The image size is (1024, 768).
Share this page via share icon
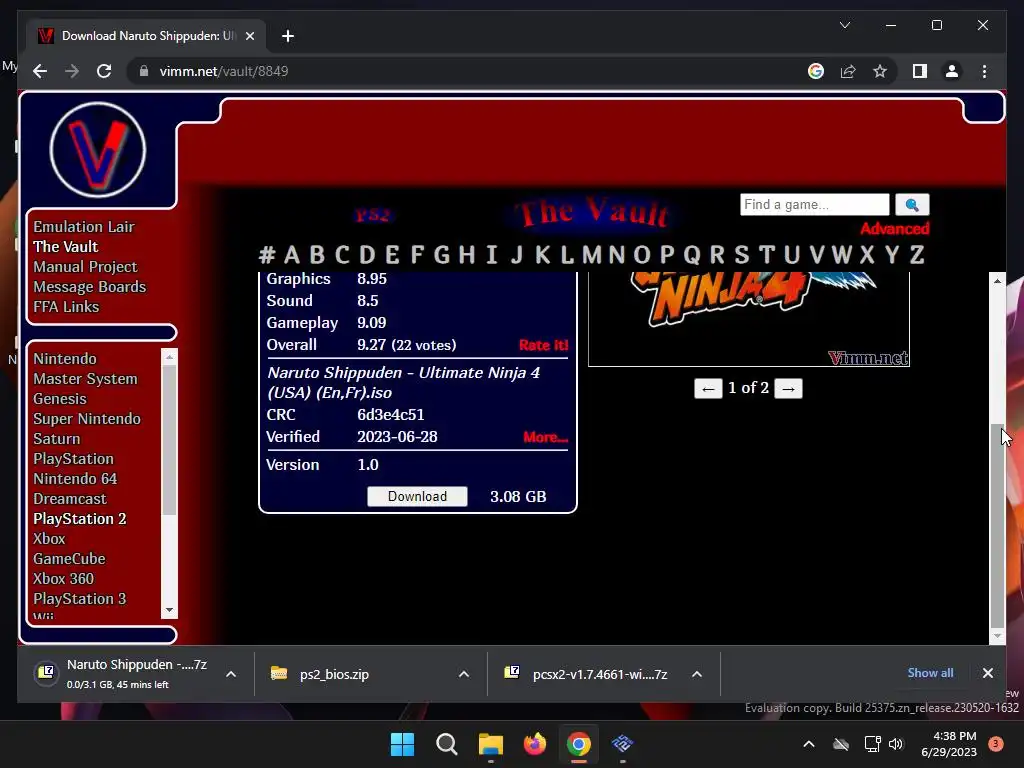848,71
